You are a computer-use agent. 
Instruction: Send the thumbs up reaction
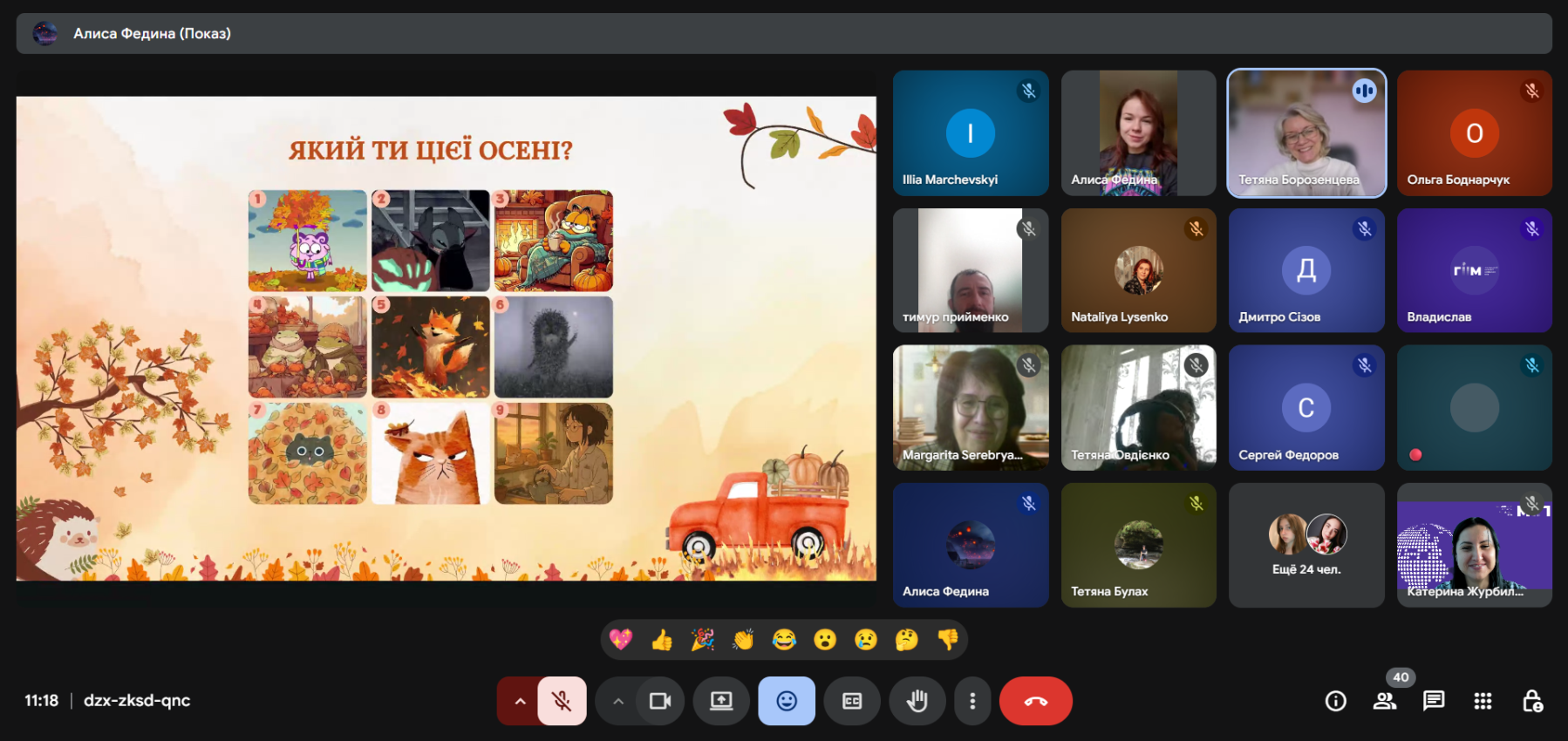click(x=662, y=641)
